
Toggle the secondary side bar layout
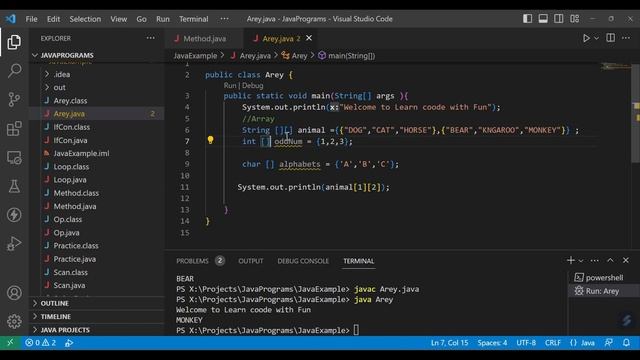[x=559, y=19]
